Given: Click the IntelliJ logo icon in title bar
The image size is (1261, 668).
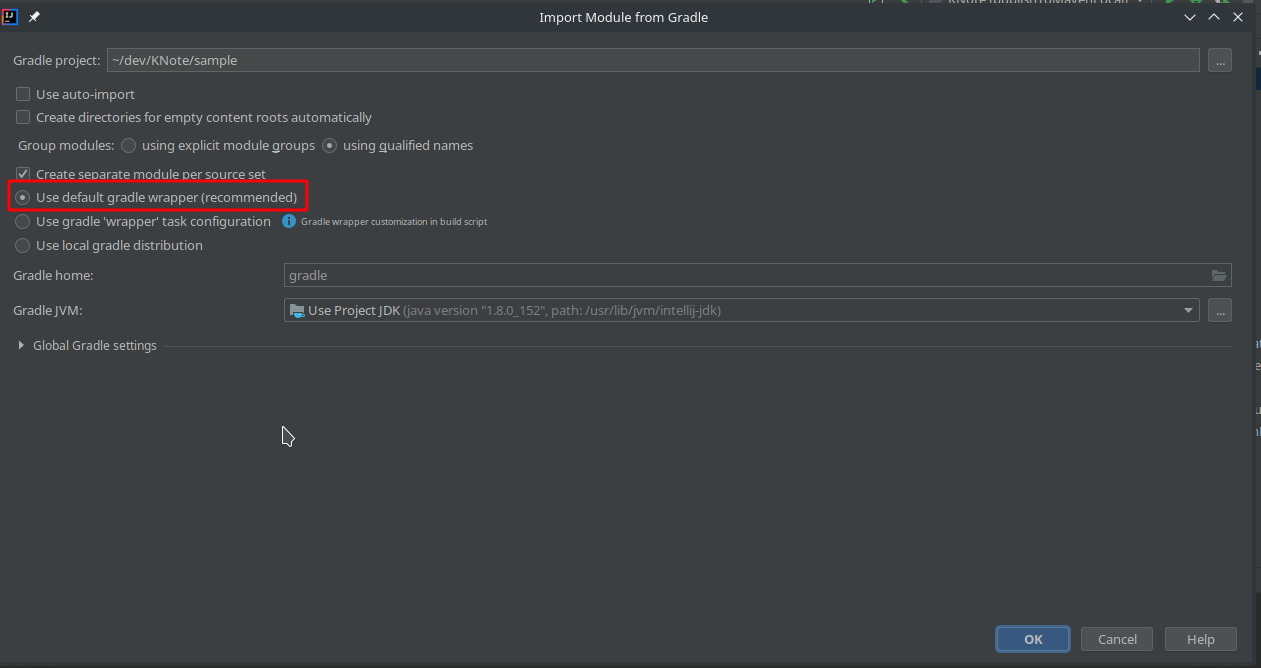Looking at the screenshot, I should click(10, 17).
